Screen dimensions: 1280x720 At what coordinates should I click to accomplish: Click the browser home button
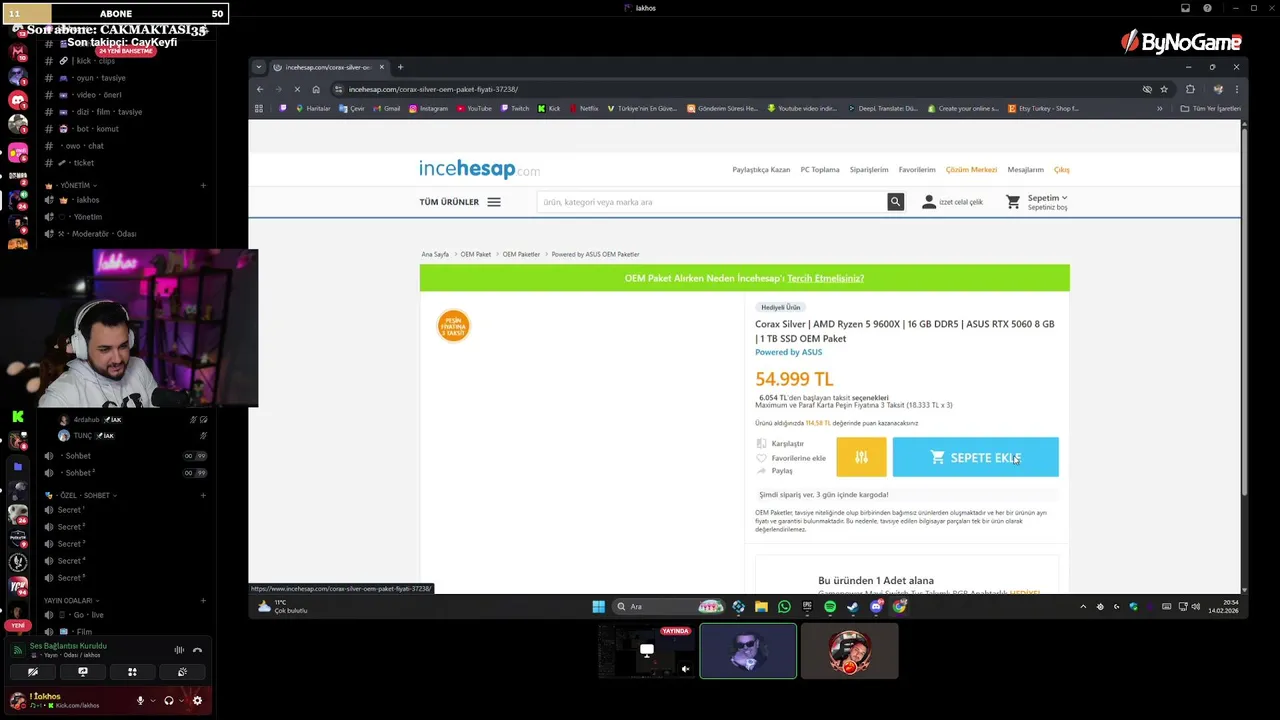316,89
